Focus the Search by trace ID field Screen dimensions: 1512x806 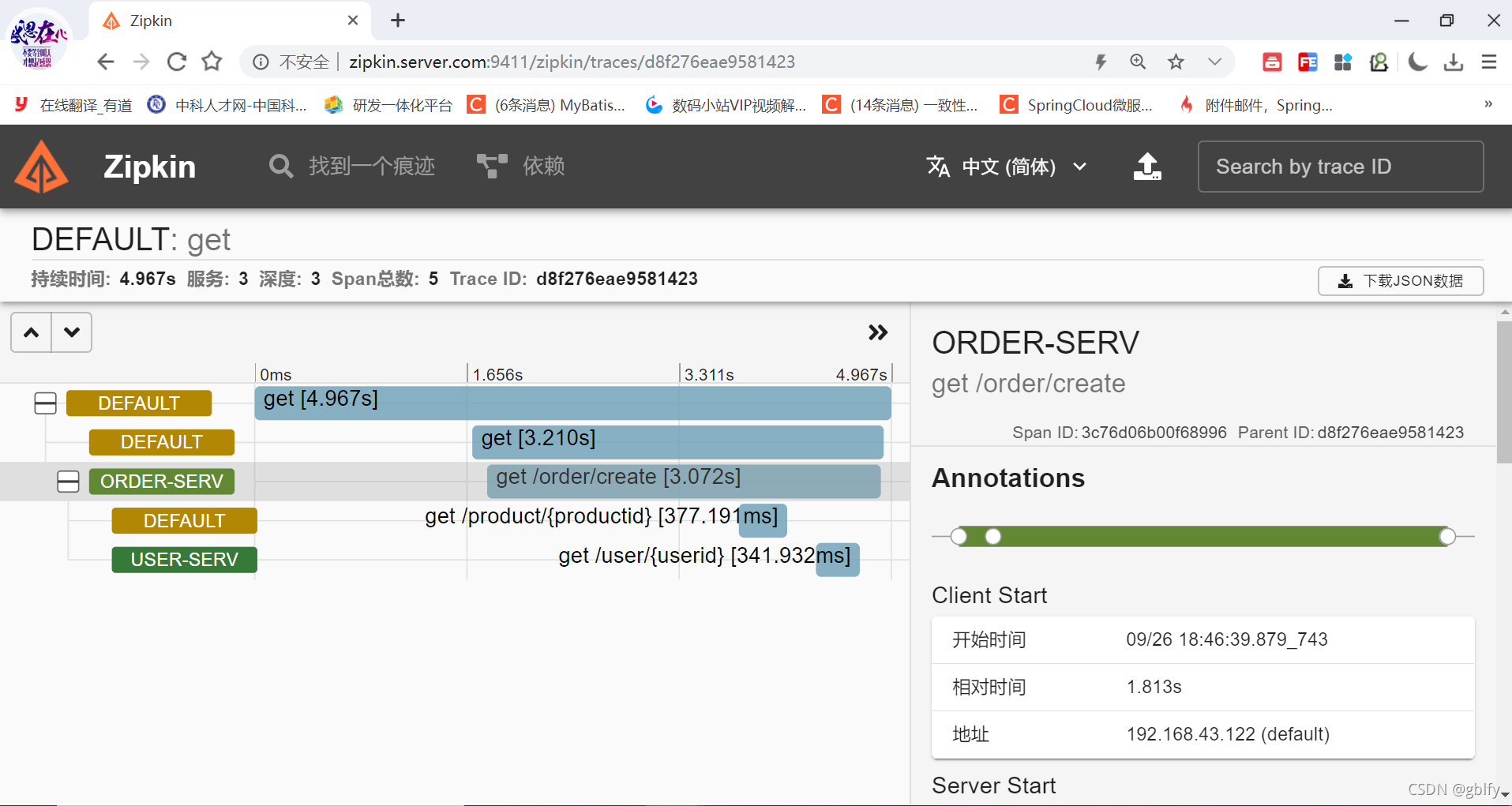tap(1340, 167)
